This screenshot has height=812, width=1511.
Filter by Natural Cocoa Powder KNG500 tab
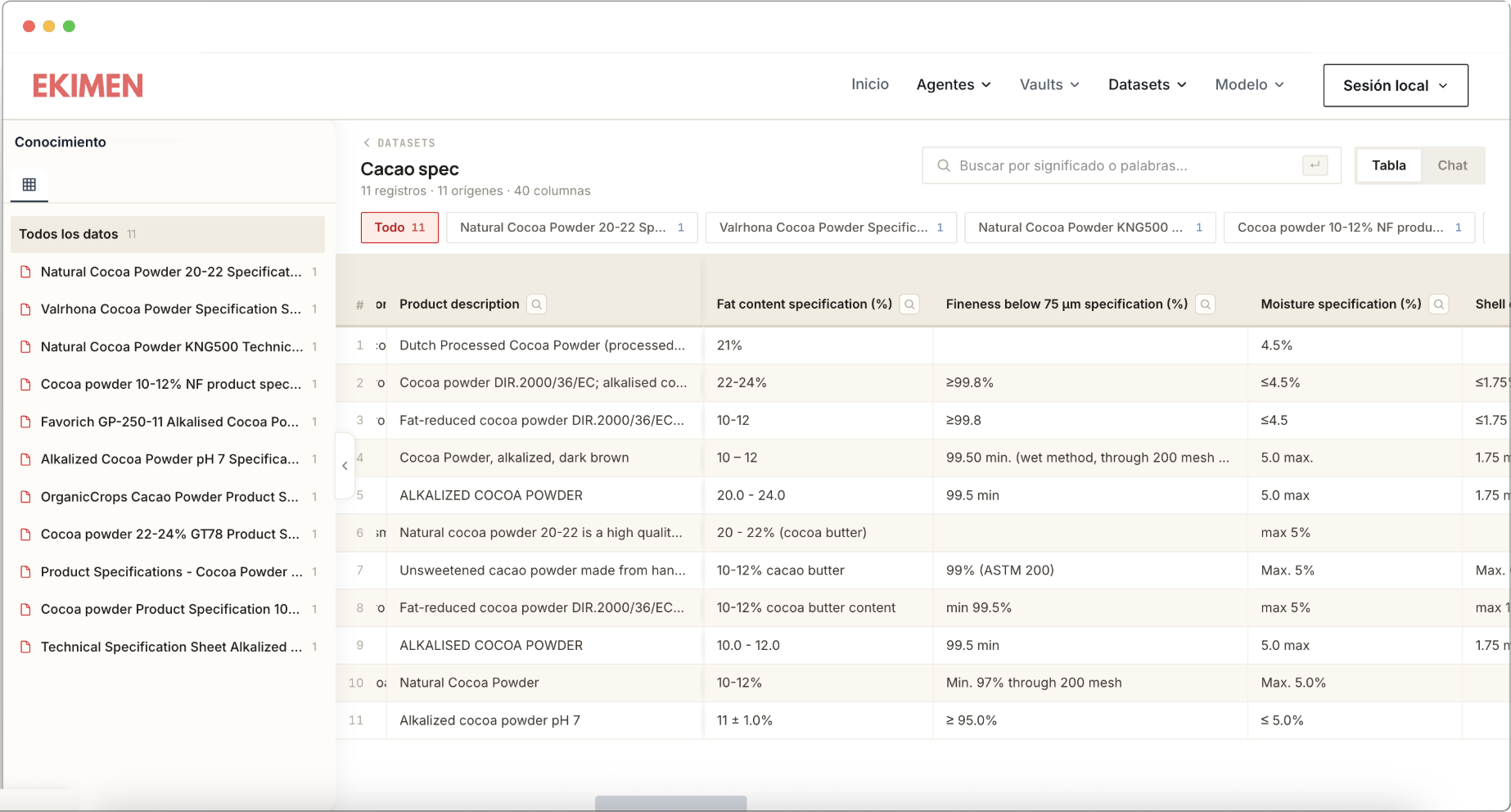[1090, 228]
